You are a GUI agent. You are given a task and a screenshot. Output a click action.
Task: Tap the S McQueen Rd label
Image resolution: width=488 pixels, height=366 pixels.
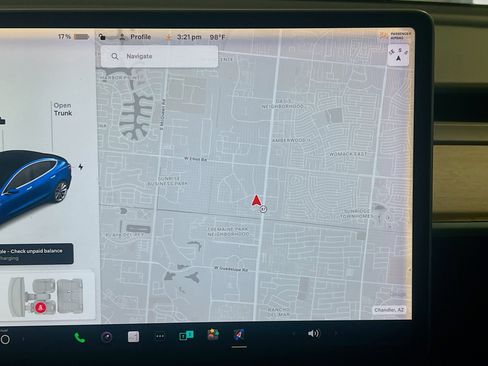[163, 115]
